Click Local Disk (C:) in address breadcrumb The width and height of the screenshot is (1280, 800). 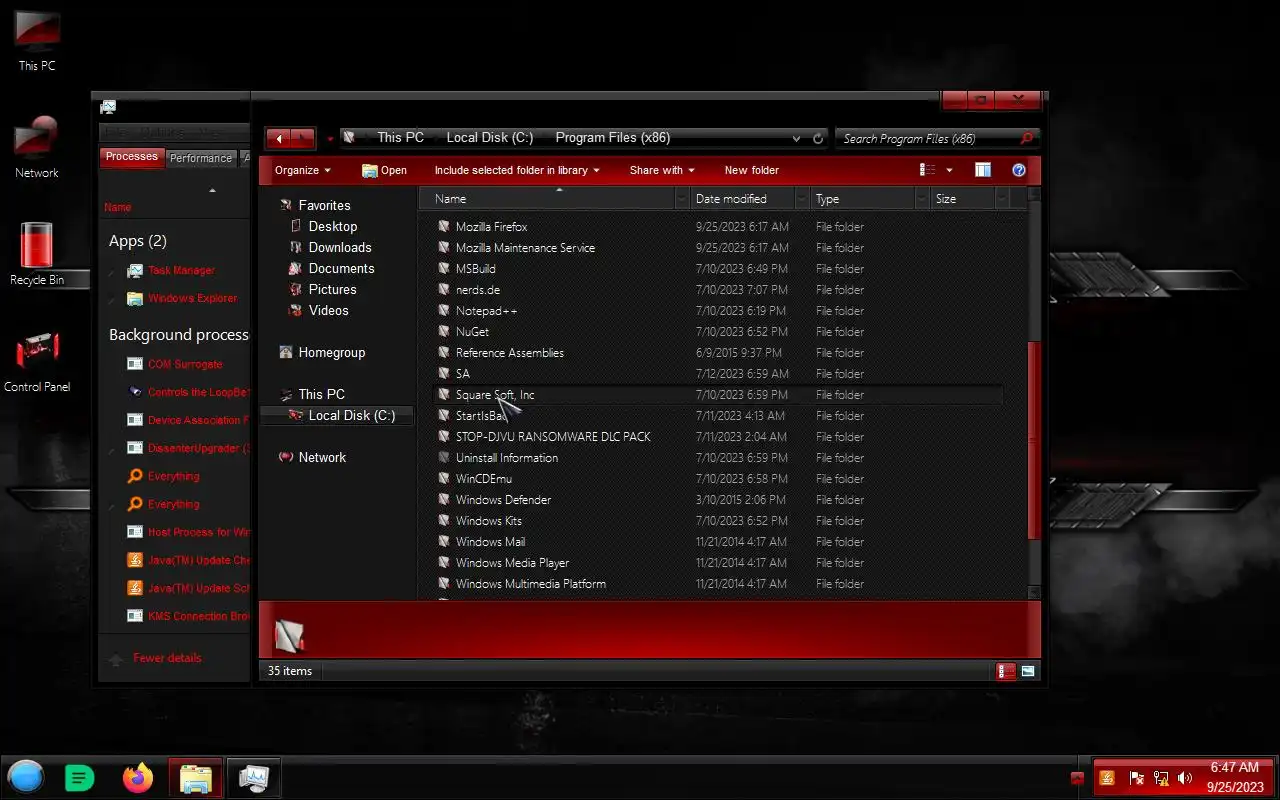489,138
